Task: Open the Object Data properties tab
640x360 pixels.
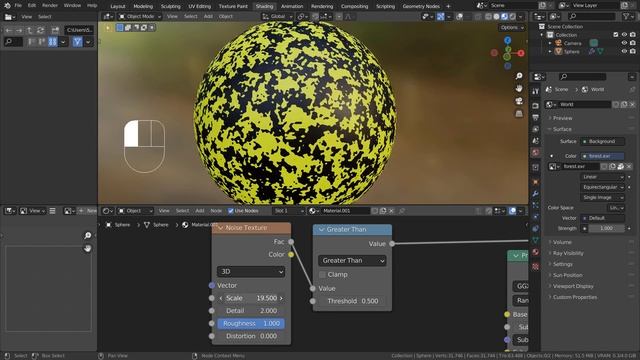Action: pyautogui.click(x=536, y=240)
